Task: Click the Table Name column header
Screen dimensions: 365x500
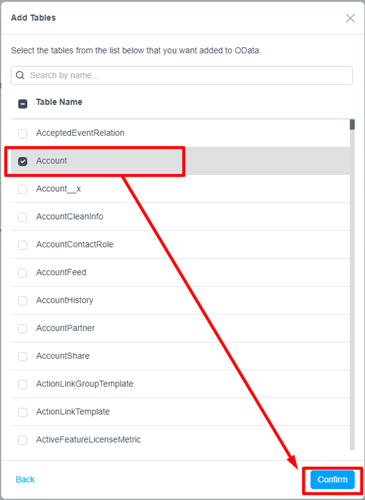Action: [x=59, y=102]
